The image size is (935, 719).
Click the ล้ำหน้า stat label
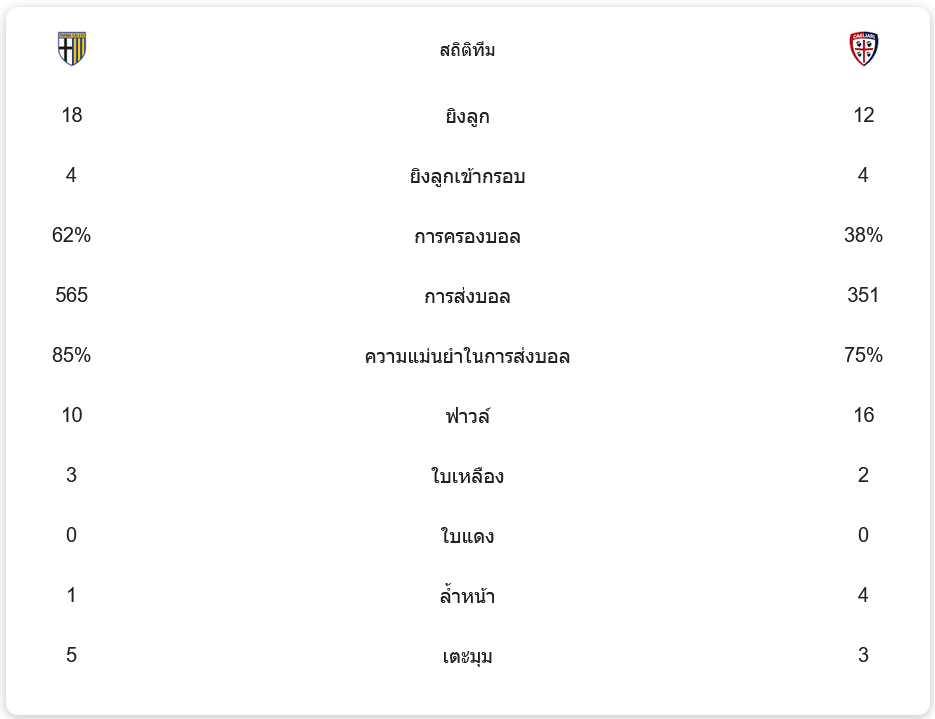coord(468,596)
